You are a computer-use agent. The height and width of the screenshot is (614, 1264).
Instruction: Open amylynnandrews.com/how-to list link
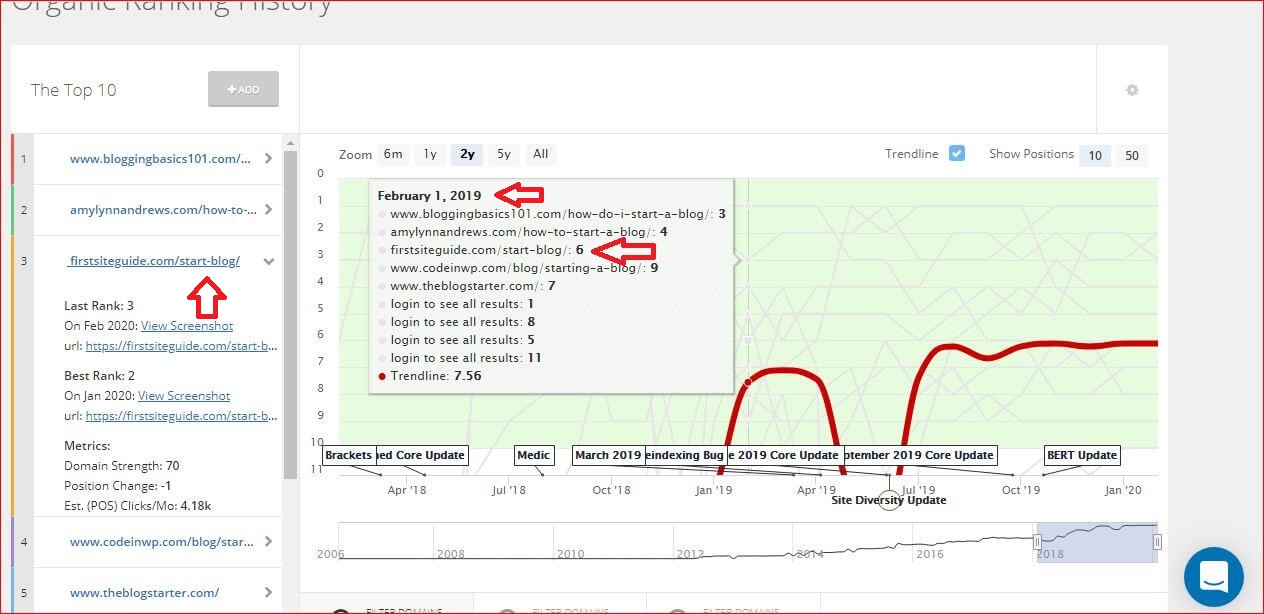[x=164, y=210]
